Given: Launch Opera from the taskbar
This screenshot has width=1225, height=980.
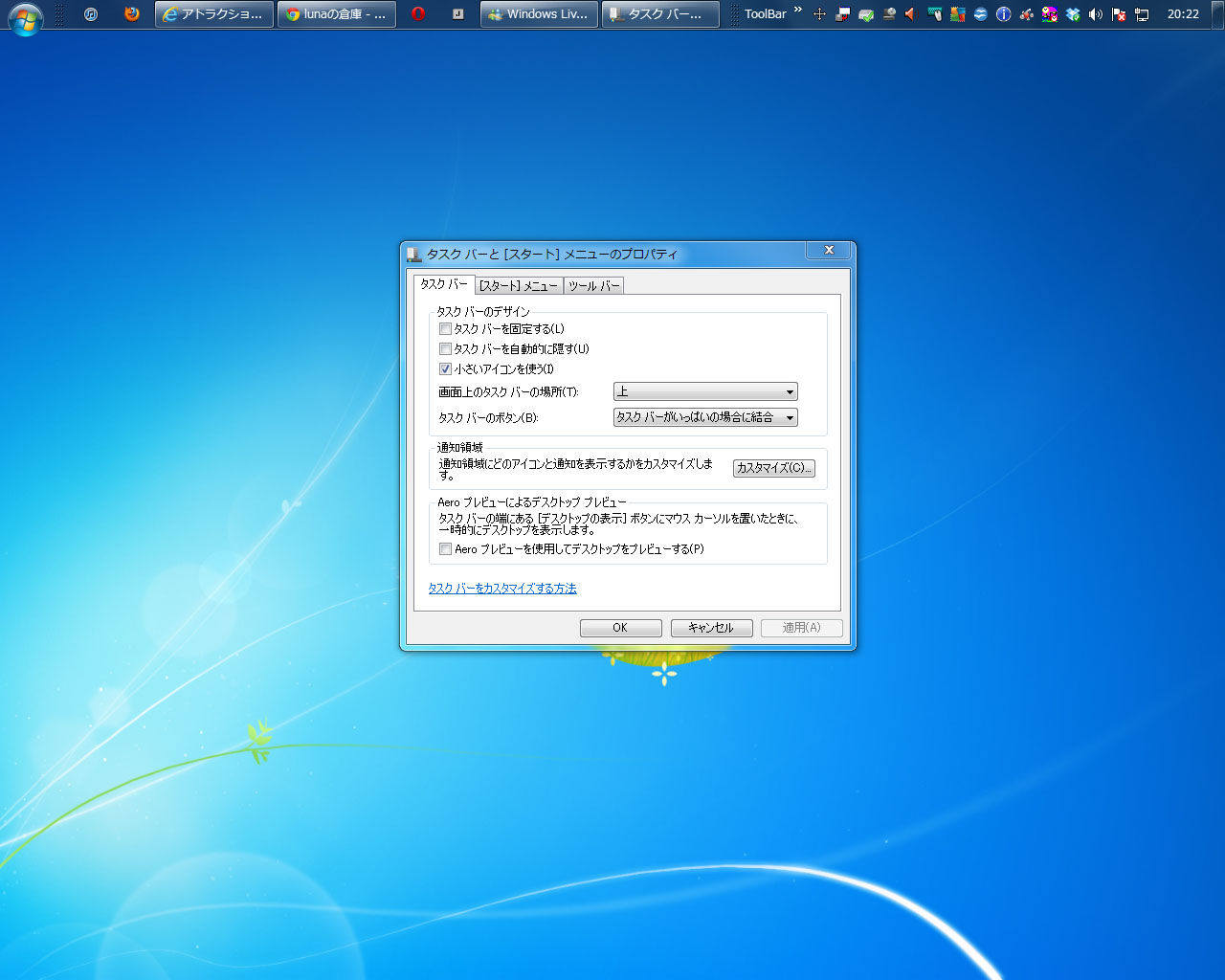Looking at the screenshot, I should click(418, 14).
